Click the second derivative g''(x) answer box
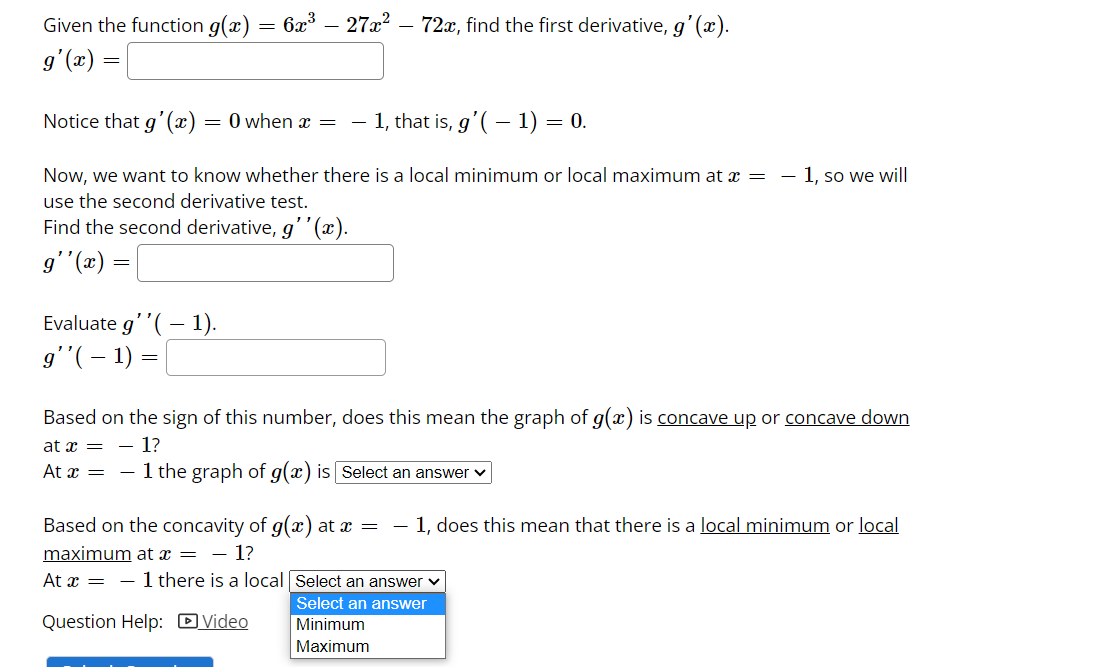The width and height of the screenshot is (1110, 667). (x=265, y=263)
